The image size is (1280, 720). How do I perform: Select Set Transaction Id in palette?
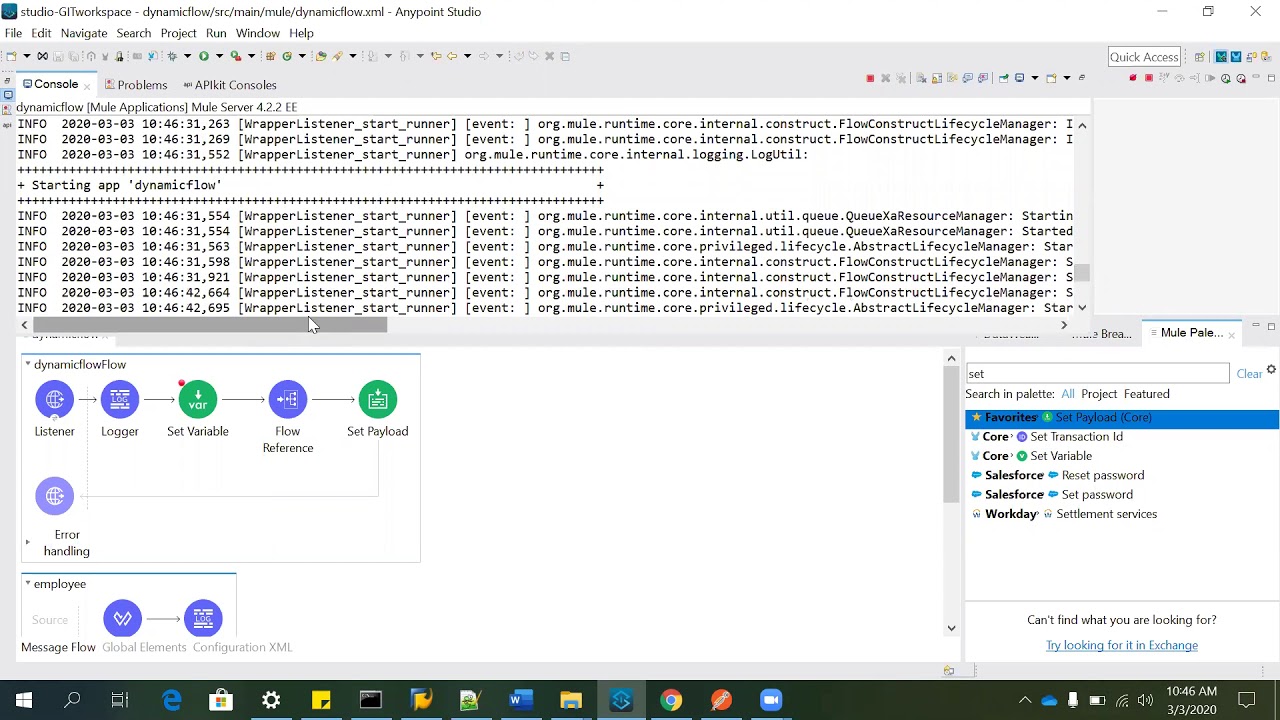[x=1122, y=436]
